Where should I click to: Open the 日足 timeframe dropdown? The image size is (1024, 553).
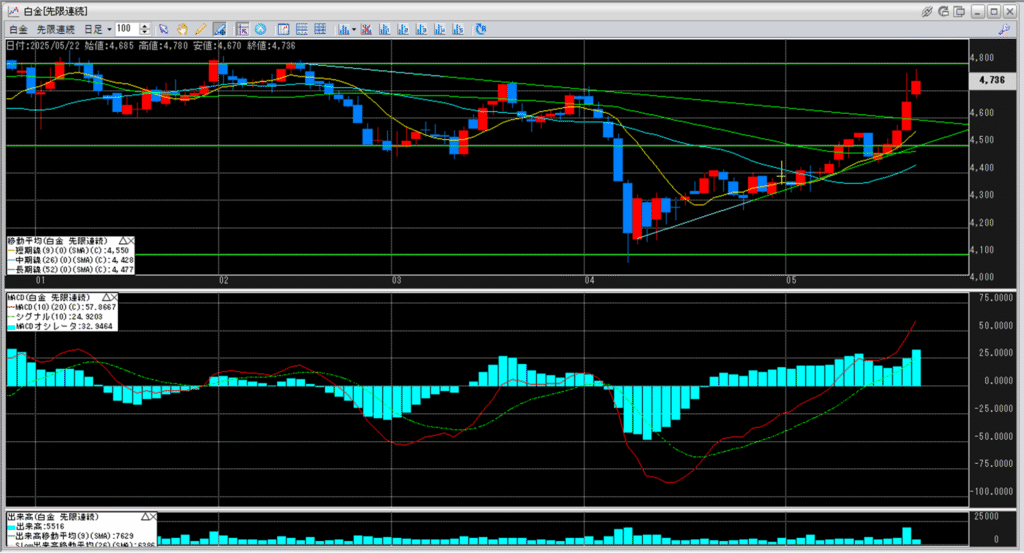(109, 29)
